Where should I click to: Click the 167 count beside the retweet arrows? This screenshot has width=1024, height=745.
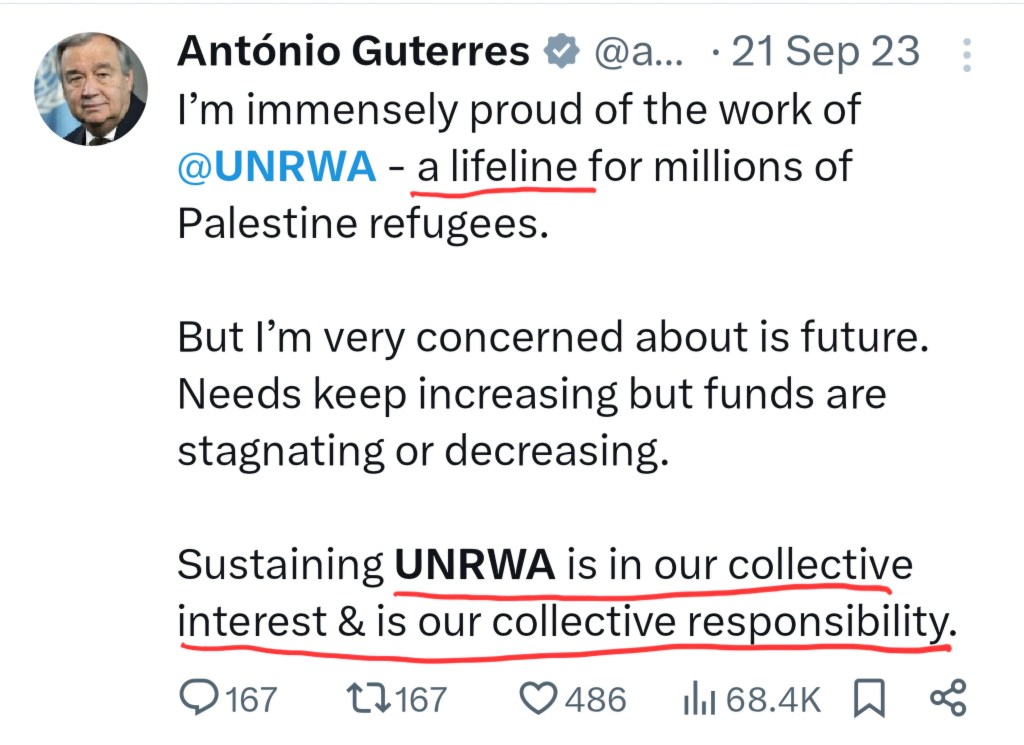click(x=422, y=698)
